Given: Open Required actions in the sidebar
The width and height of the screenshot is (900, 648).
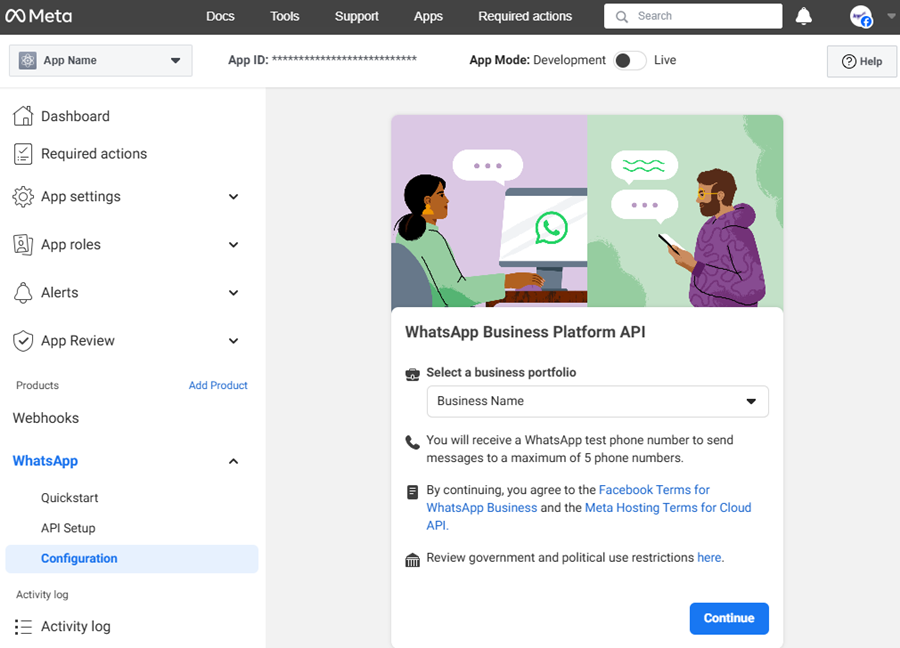Looking at the screenshot, I should click(x=94, y=154).
